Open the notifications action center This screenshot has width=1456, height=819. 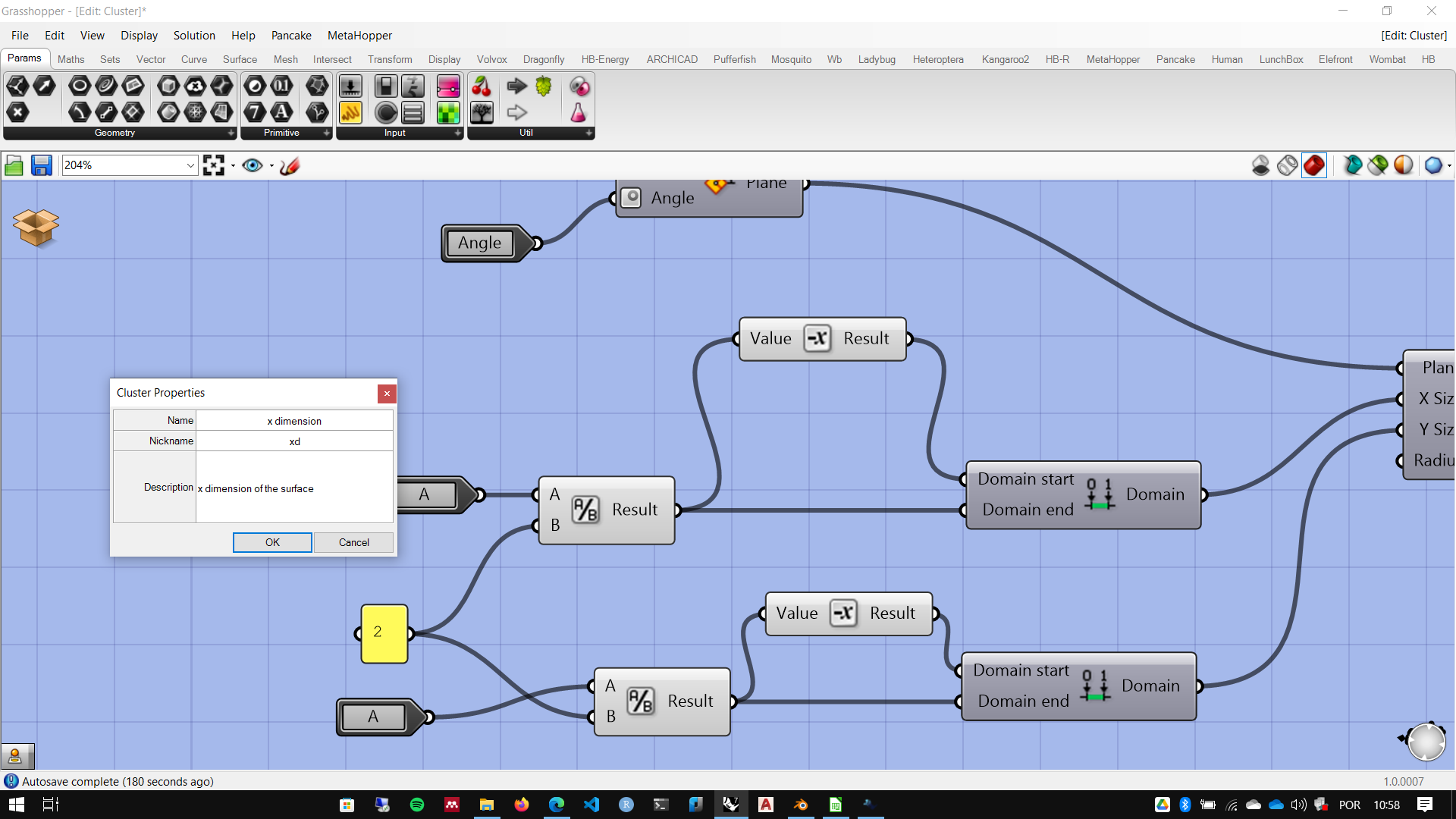coord(1425,805)
